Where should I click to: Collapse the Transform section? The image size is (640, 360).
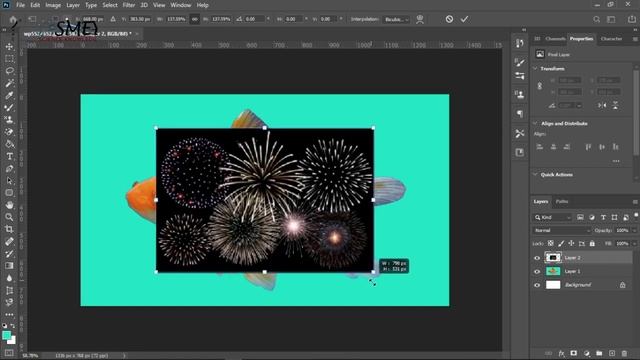pos(535,69)
